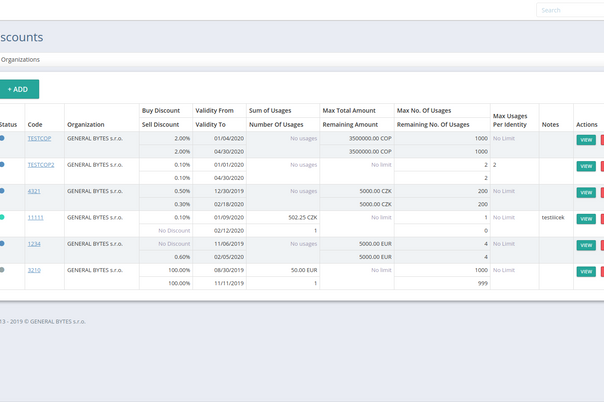This screenshot has width=604, height=402.
Task: Click the Validity From column header
Action: point(214,110)
